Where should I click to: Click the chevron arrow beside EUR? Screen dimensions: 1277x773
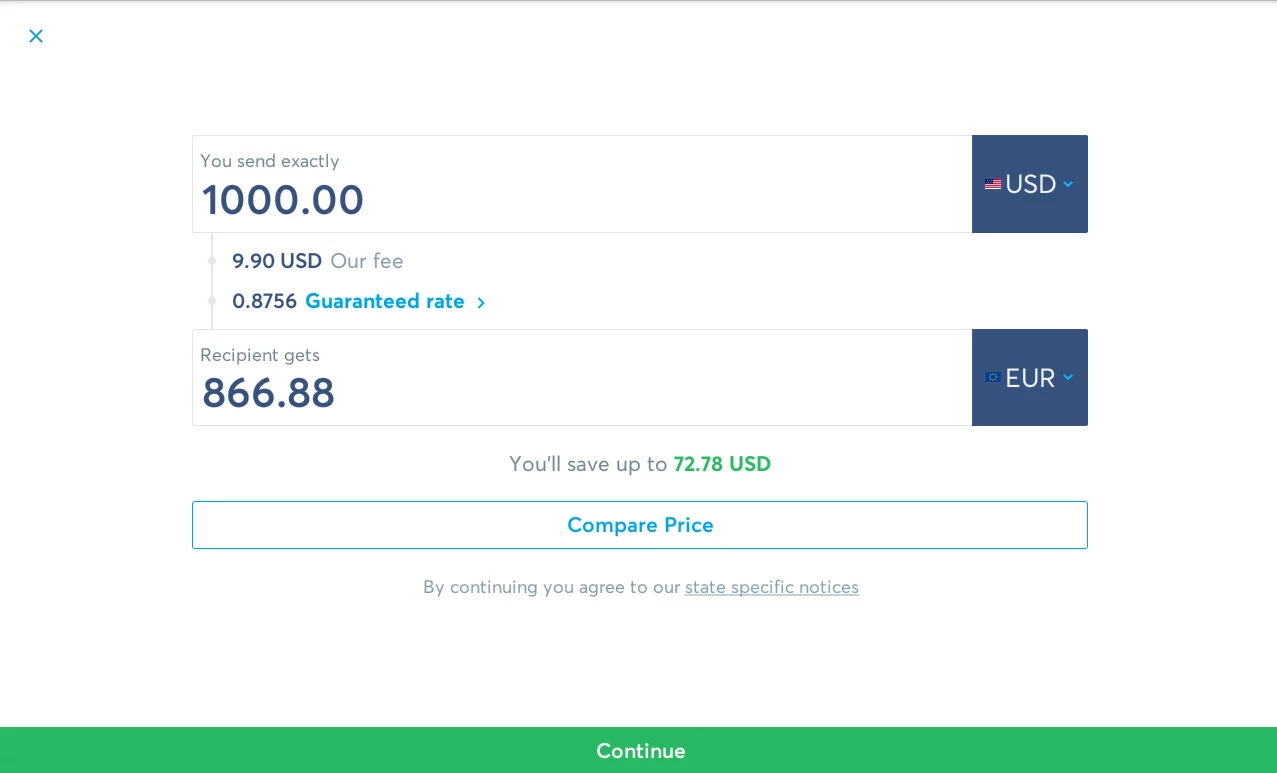point(1068,378)
